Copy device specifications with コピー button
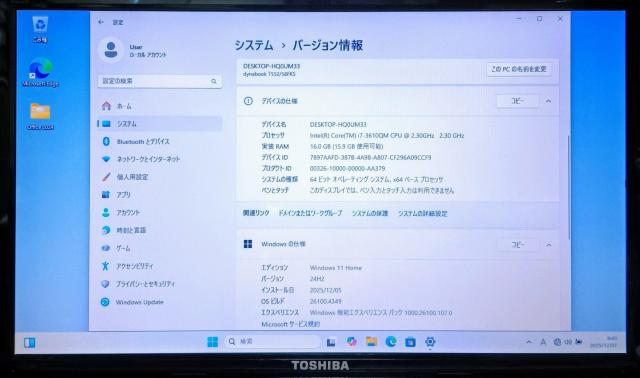The width and height of the screenshot is (640, 378). coord(518,101)
